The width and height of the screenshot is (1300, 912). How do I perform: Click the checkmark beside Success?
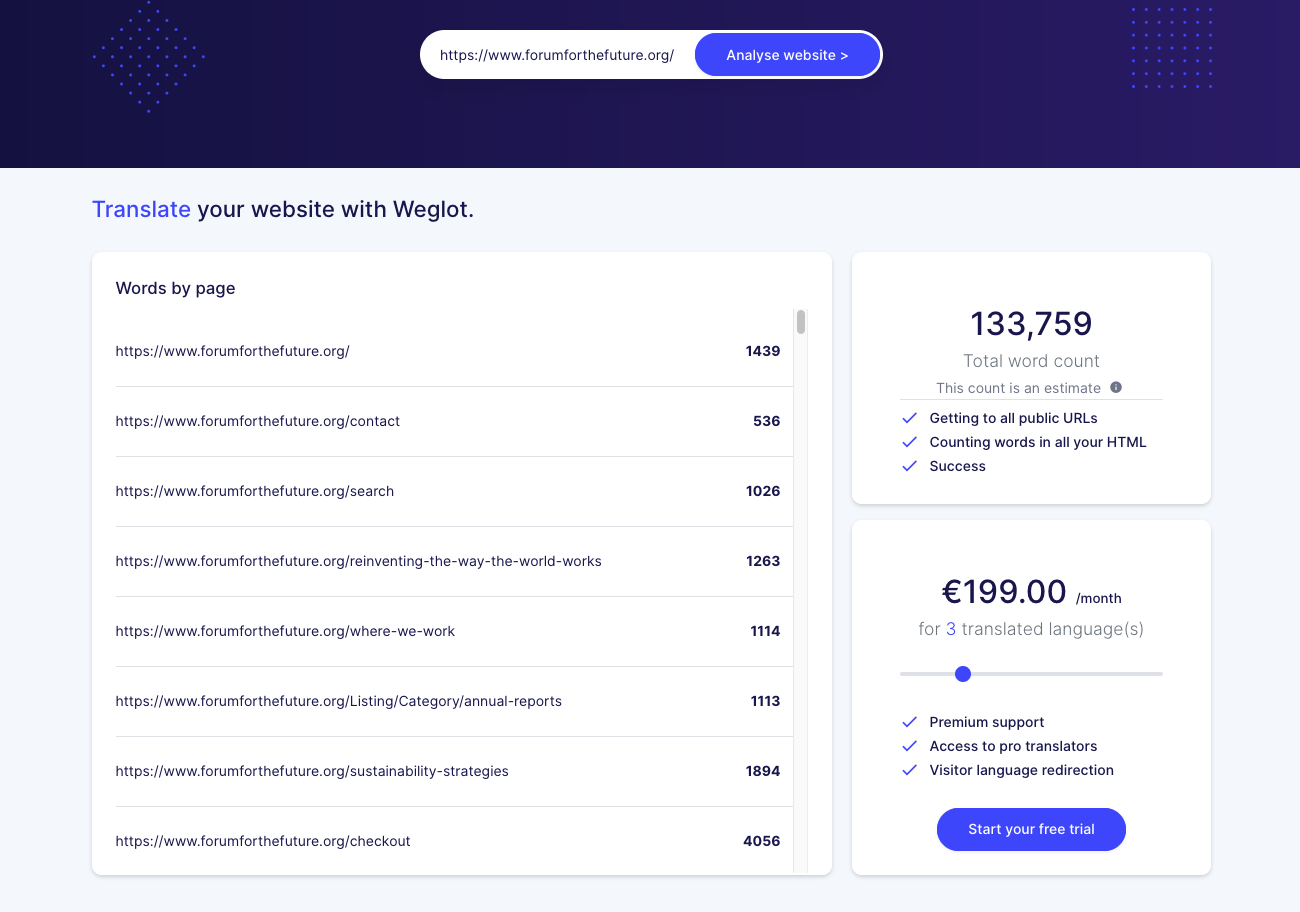click(x=909, y=466)
